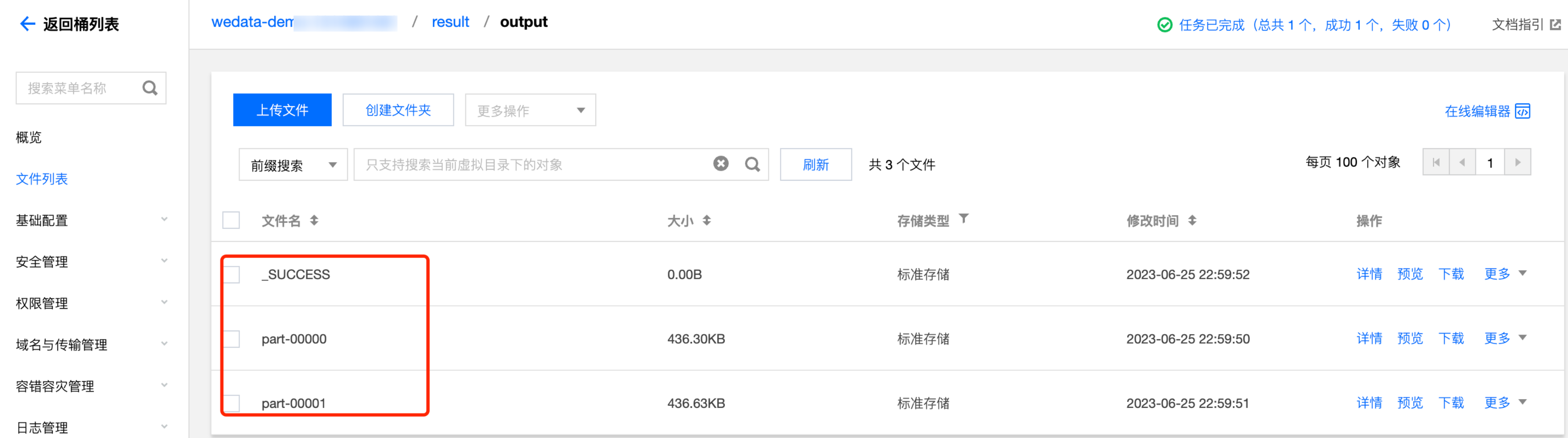1568x438 pixels.
Task: Click the sidebar menu search magnifier icon
Action: tap(150, 88)
